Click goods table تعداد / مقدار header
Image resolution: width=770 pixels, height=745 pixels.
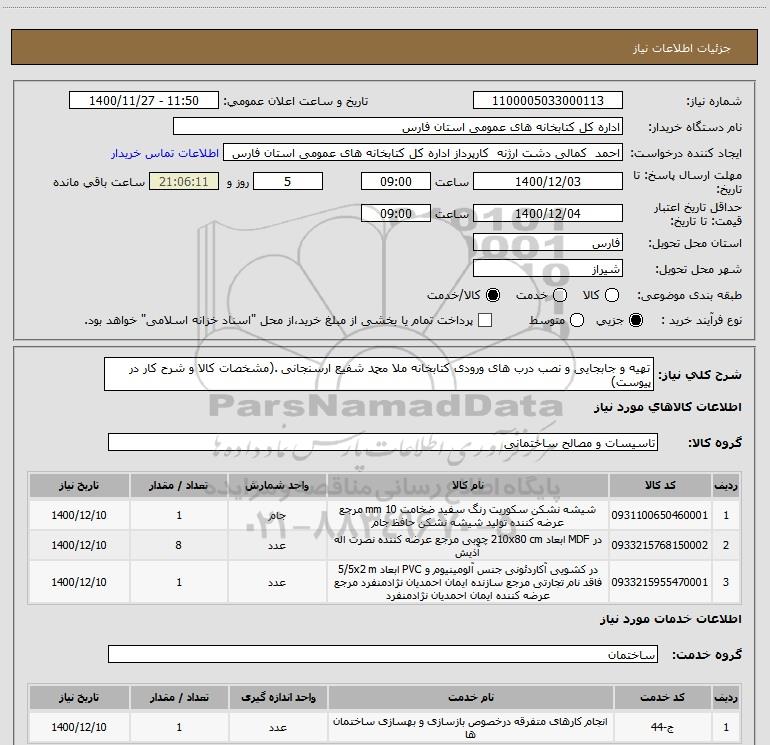(179, 485)
